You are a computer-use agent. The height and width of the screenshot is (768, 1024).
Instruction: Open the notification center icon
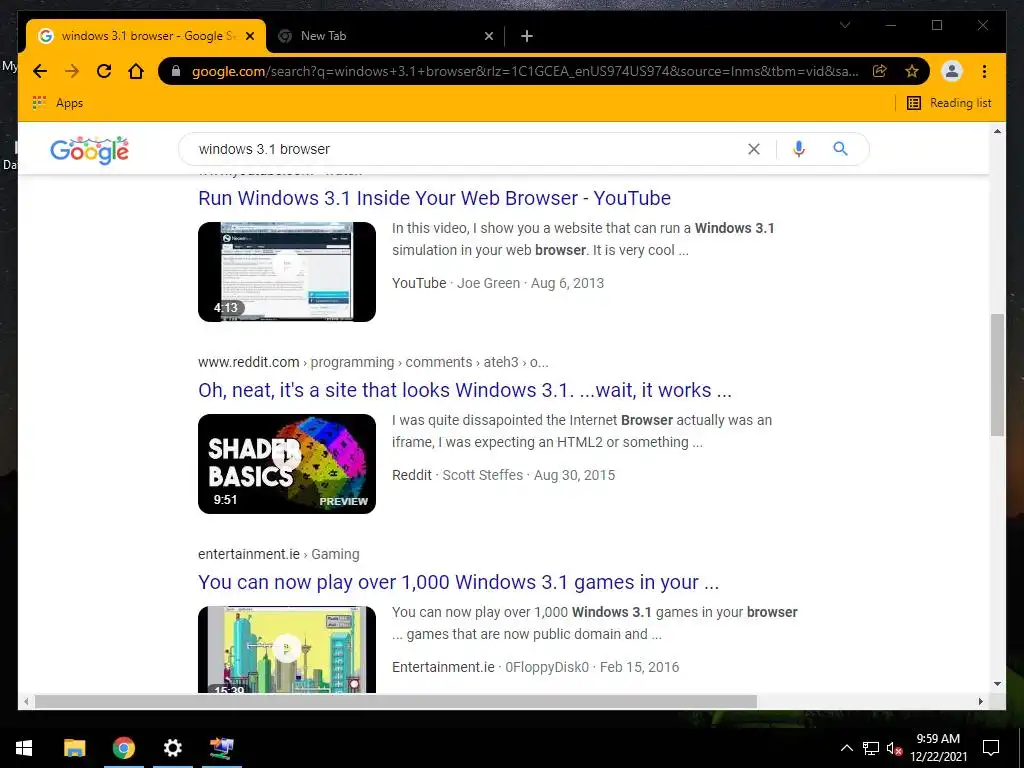[x=991, y=748]
